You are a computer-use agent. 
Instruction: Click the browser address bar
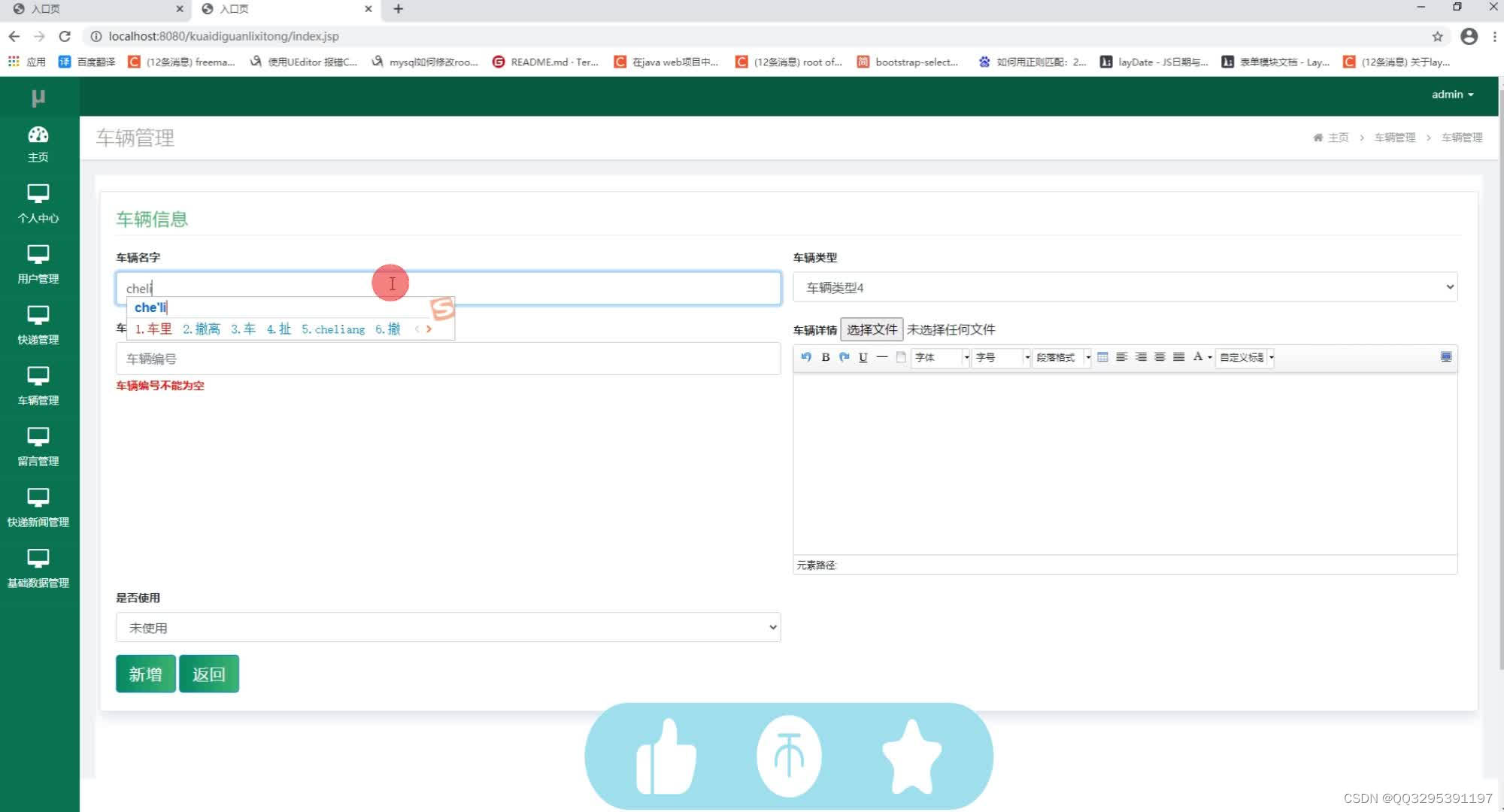tap(752, 36)
